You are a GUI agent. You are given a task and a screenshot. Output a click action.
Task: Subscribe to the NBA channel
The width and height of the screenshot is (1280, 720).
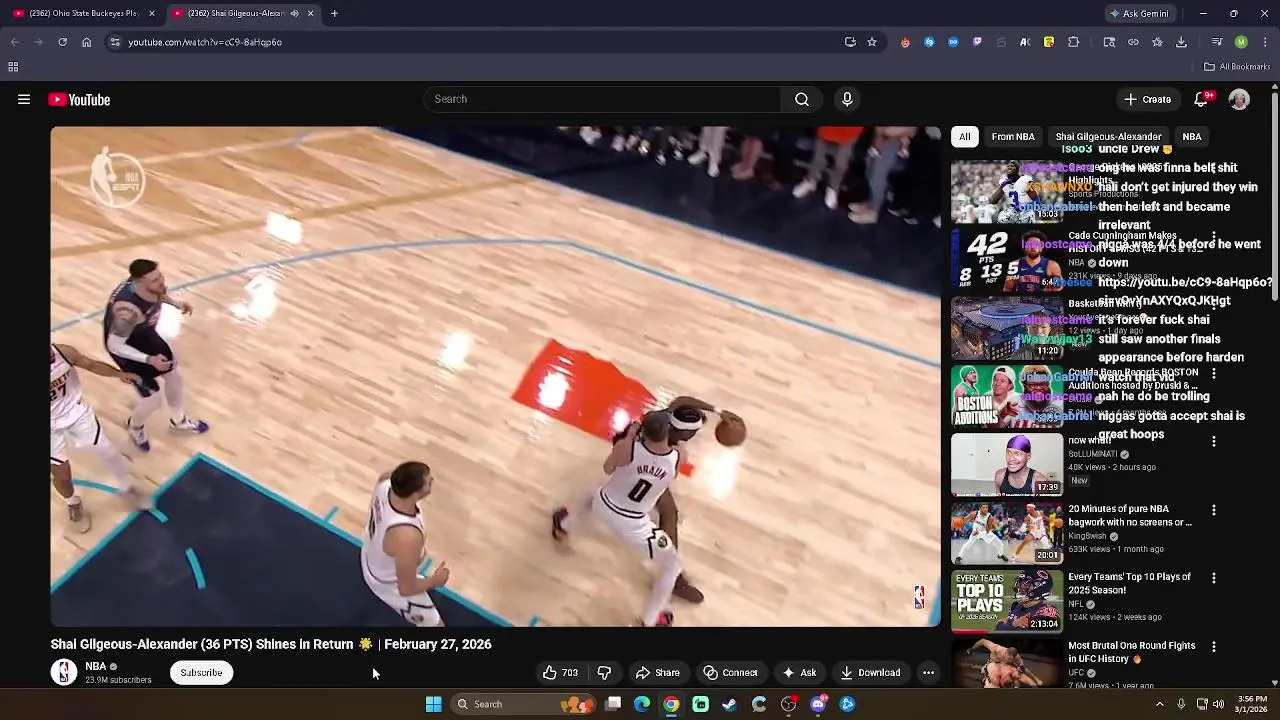[201, 673]
